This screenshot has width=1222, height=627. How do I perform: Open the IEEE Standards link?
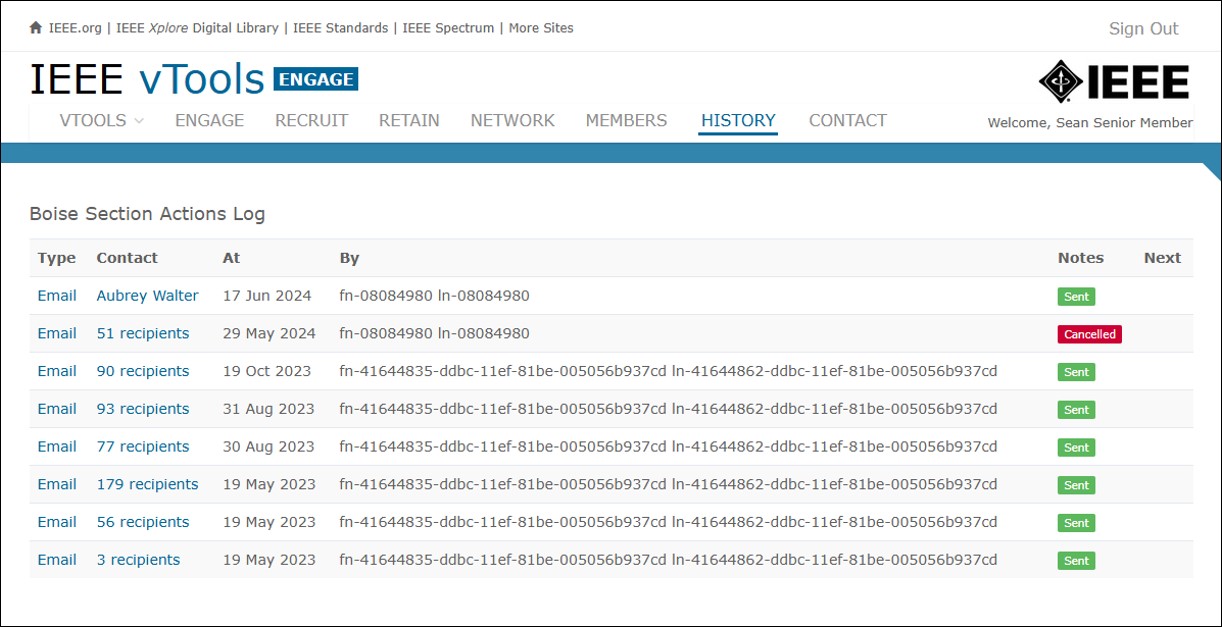tap(340, 28)
